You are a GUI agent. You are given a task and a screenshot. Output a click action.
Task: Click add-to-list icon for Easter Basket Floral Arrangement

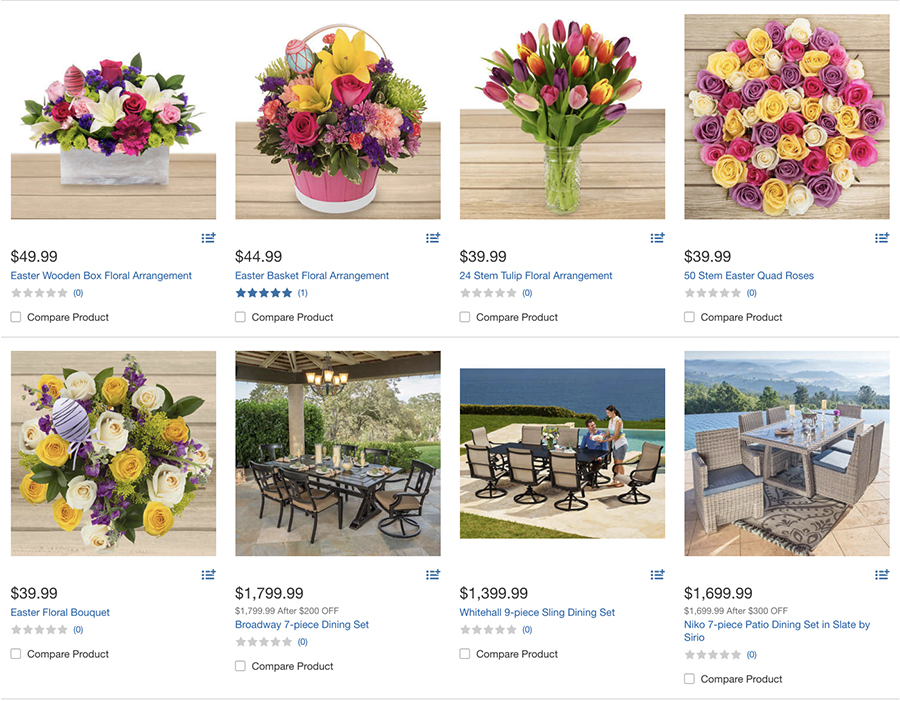pyautogui.click(x=432, y=238)
